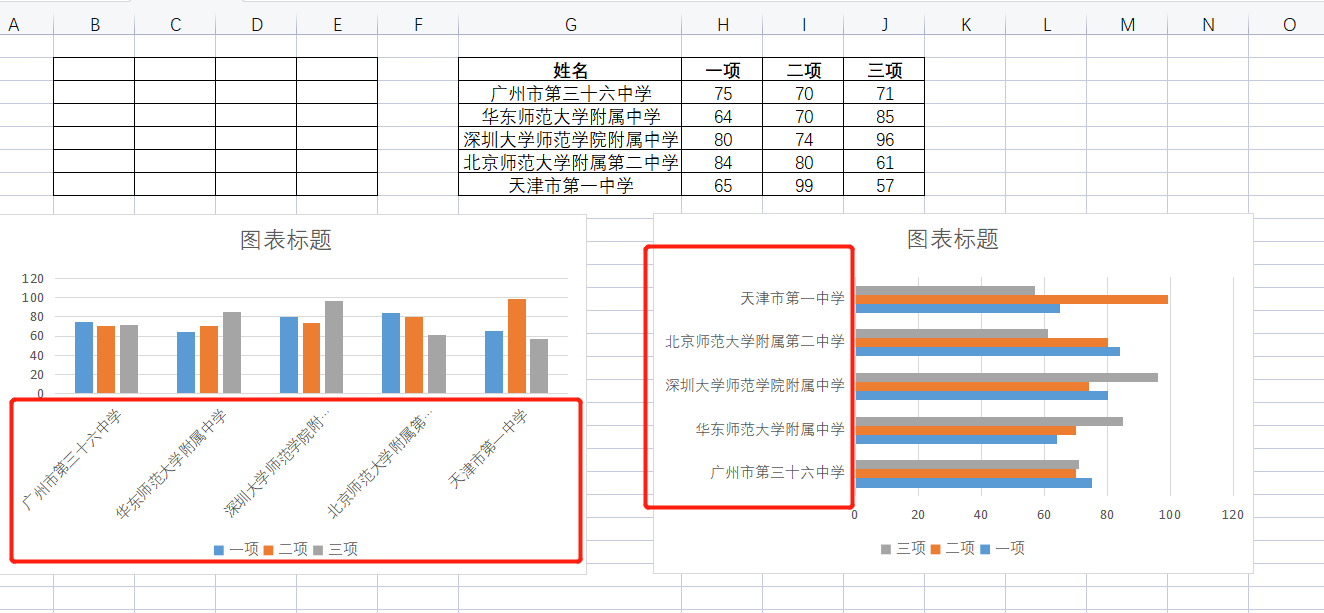Click the cell with value 71
This screenshot has height=613, width=1324.
tap(884, 93)
